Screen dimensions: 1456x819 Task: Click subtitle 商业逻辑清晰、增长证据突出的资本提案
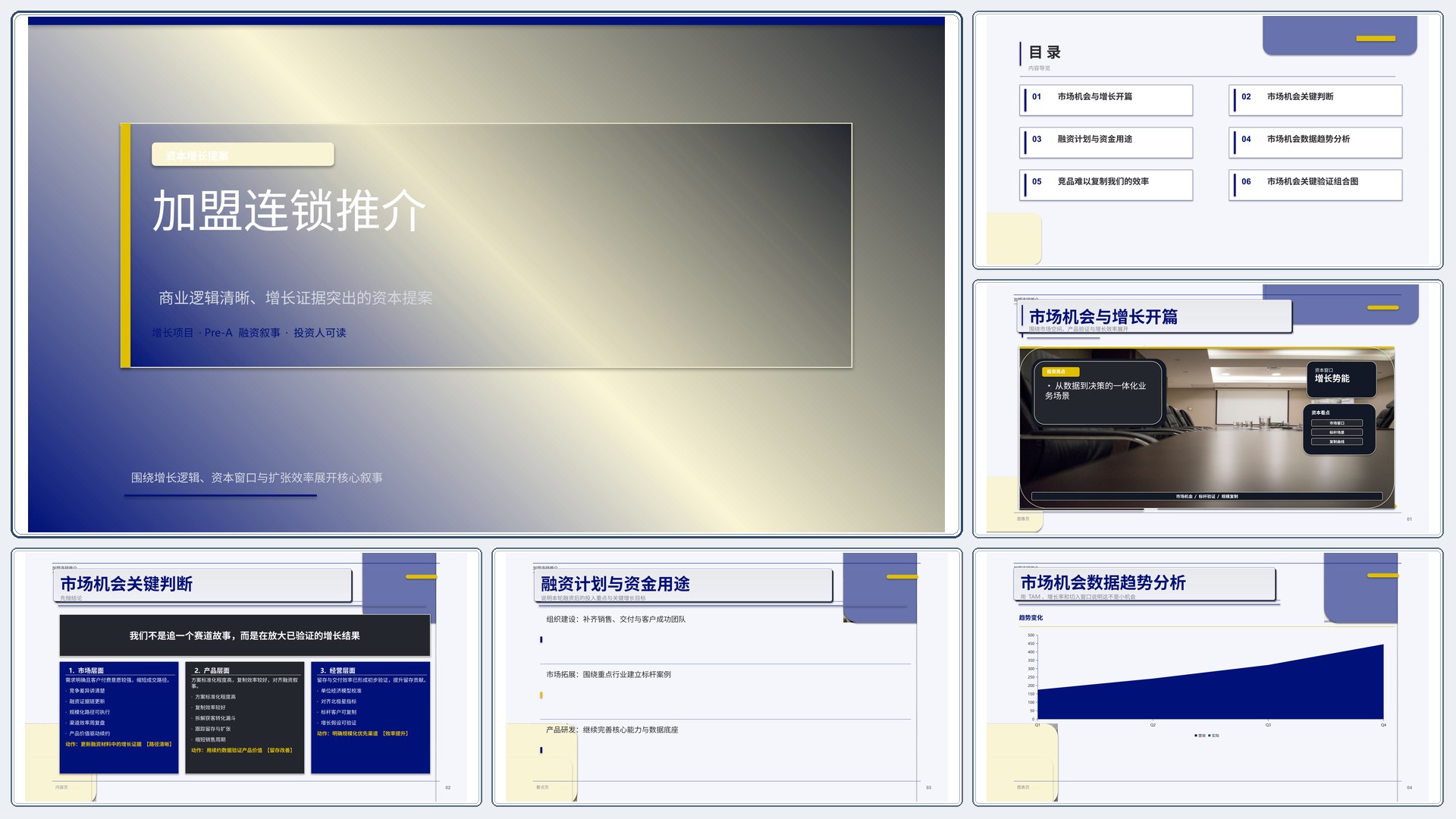coord(295,298)
